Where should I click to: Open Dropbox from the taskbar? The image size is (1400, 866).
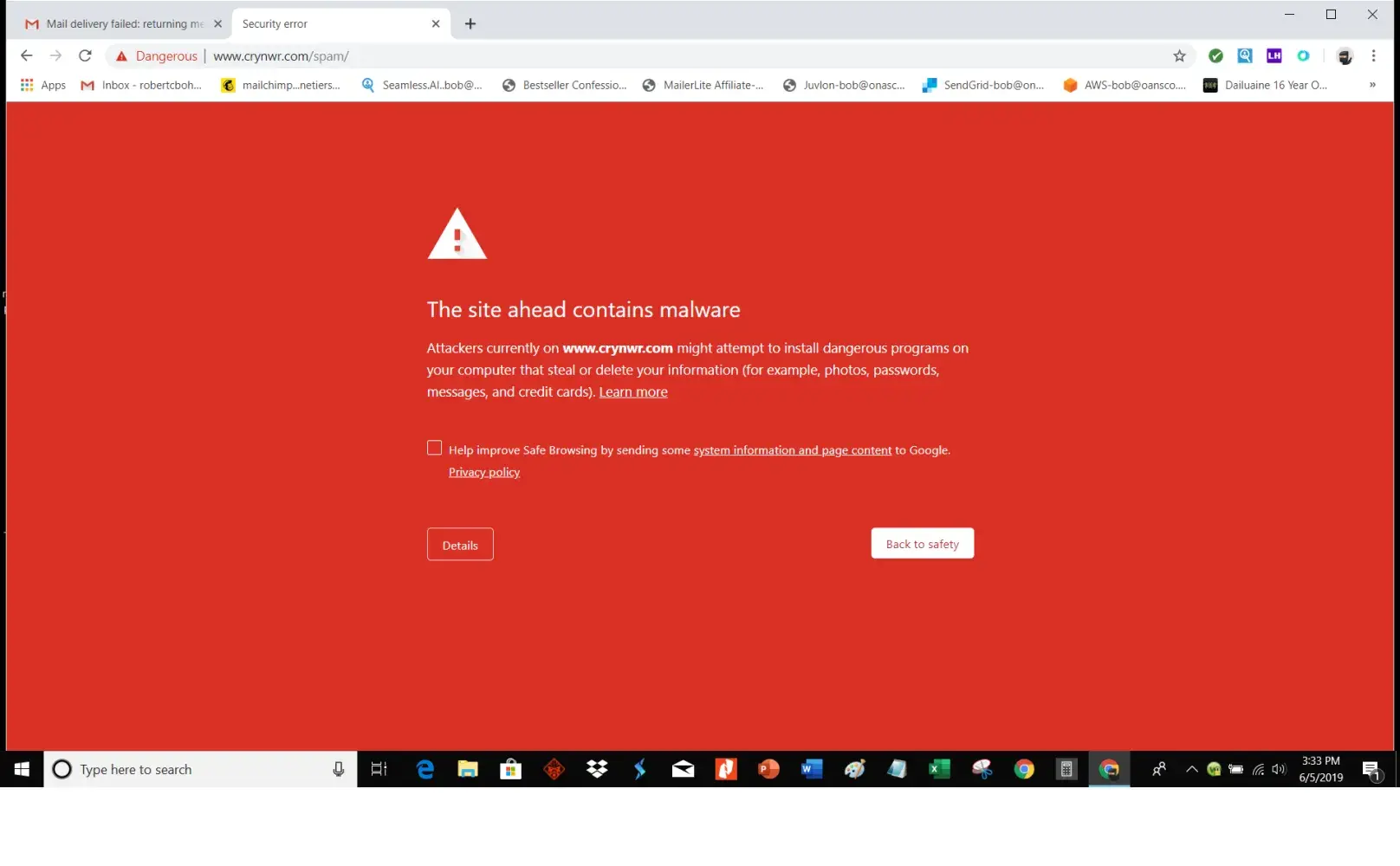(597, 769)
